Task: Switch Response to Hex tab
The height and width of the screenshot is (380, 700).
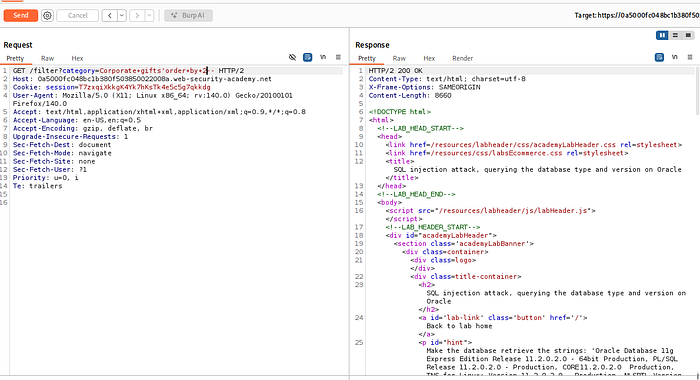Action: point(429,58)
